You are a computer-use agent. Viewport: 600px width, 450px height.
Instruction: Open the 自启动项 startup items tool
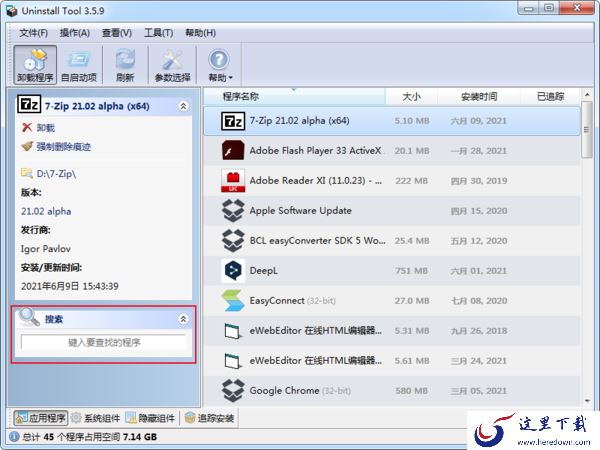pos(79,65)
